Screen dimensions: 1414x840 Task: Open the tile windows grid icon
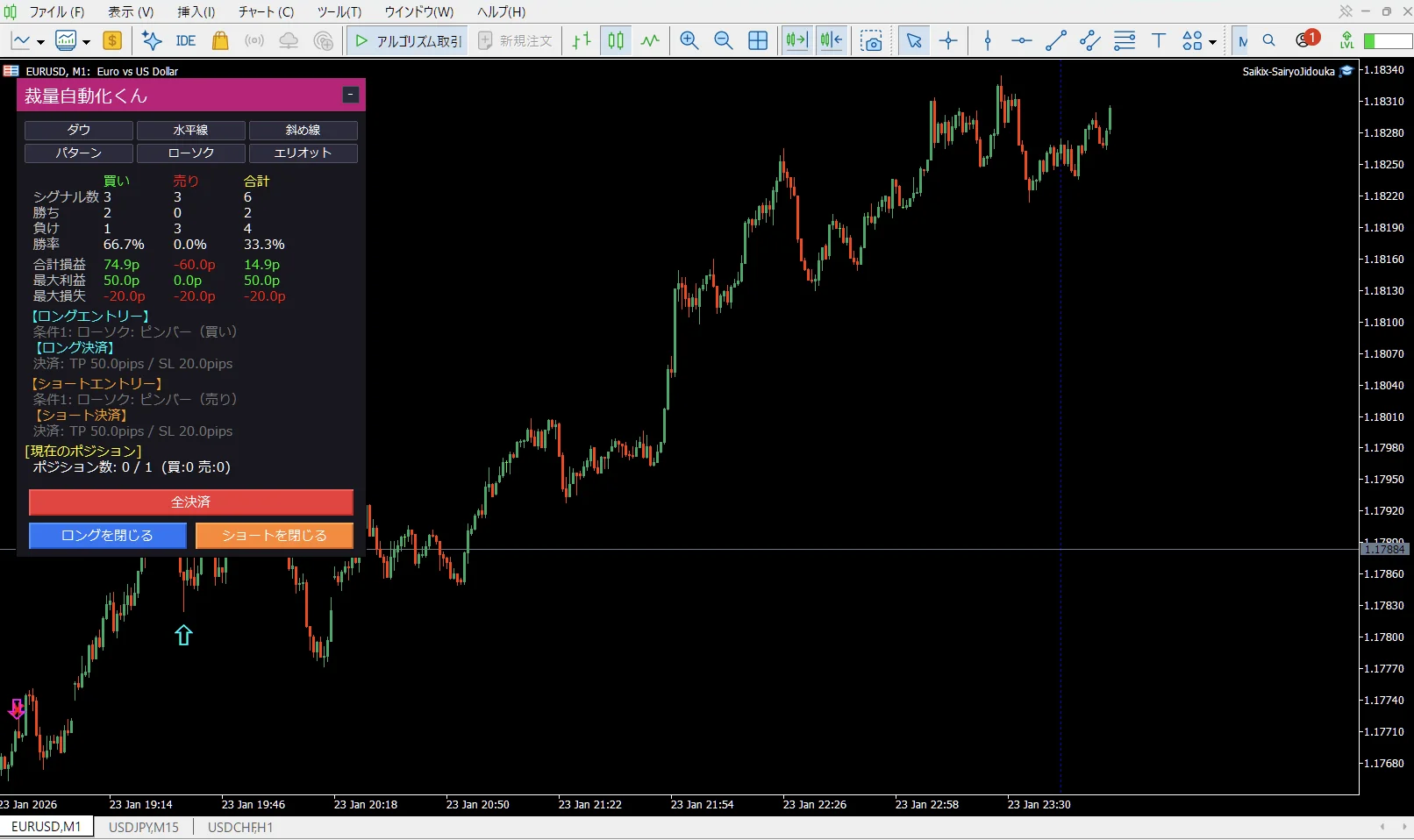[758, 40]
